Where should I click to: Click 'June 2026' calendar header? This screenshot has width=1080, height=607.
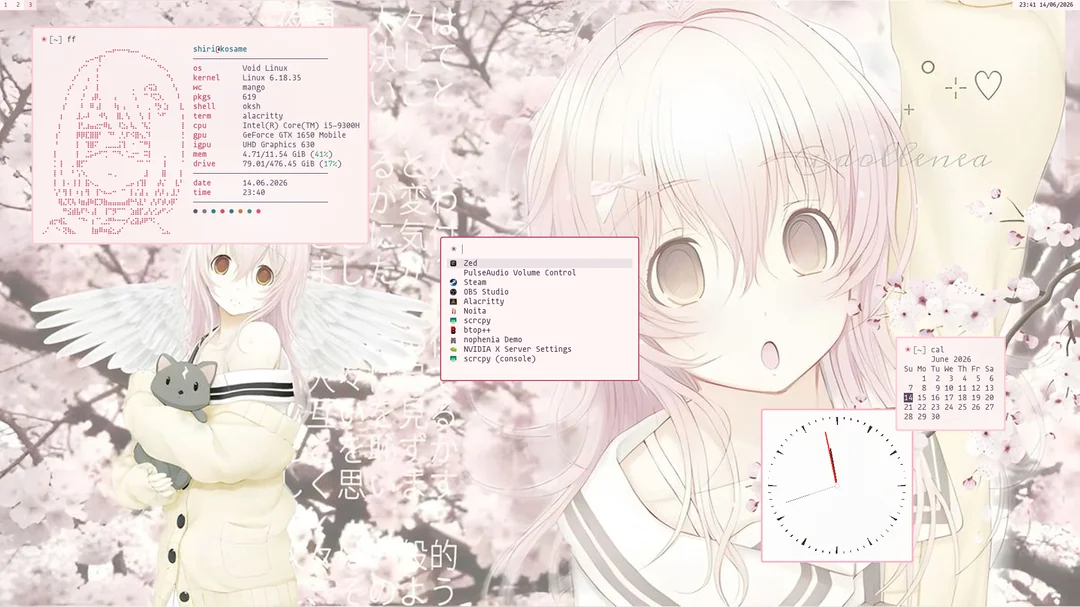pos(951,359)
